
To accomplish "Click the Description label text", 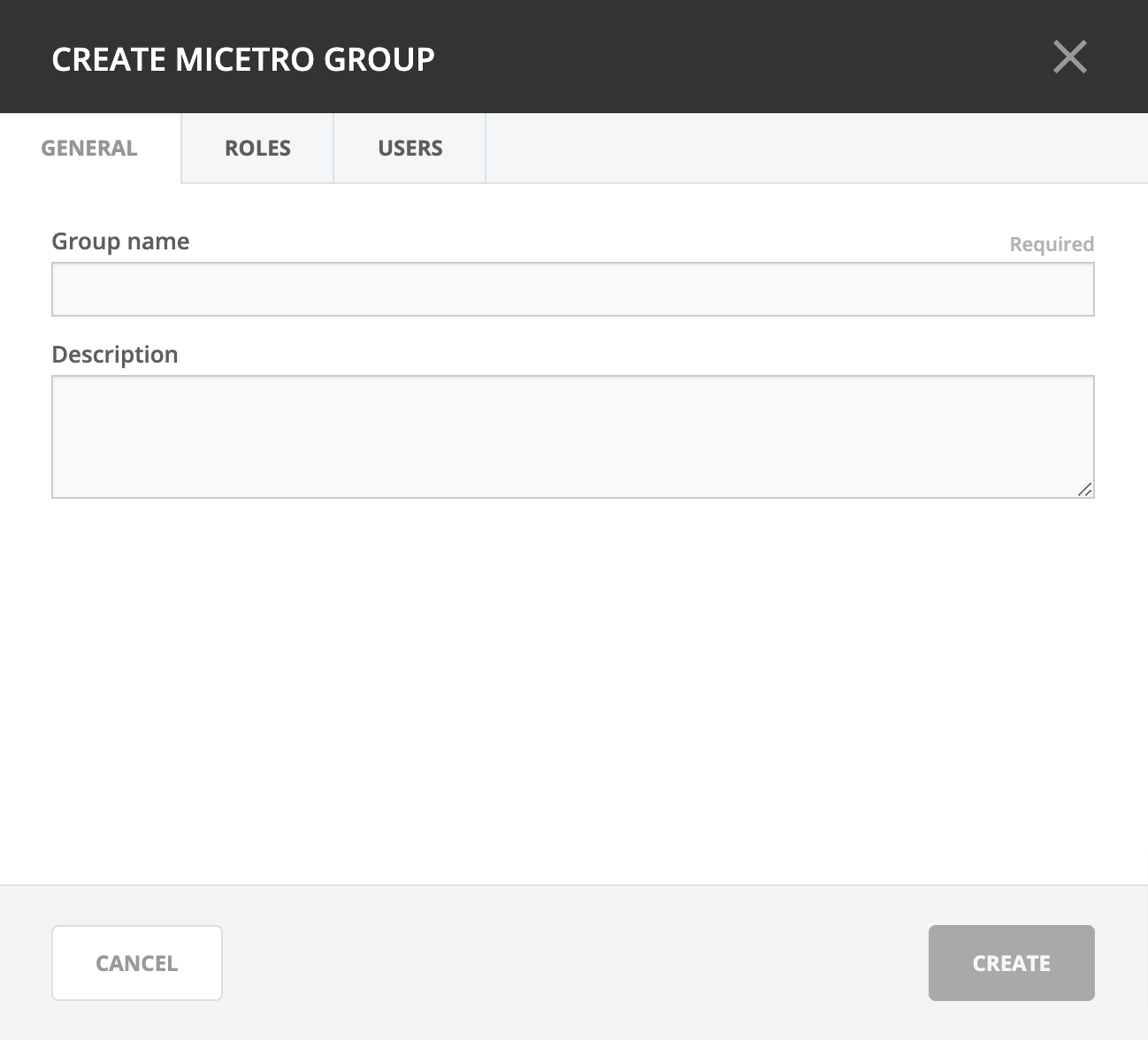I will [115, 355].
